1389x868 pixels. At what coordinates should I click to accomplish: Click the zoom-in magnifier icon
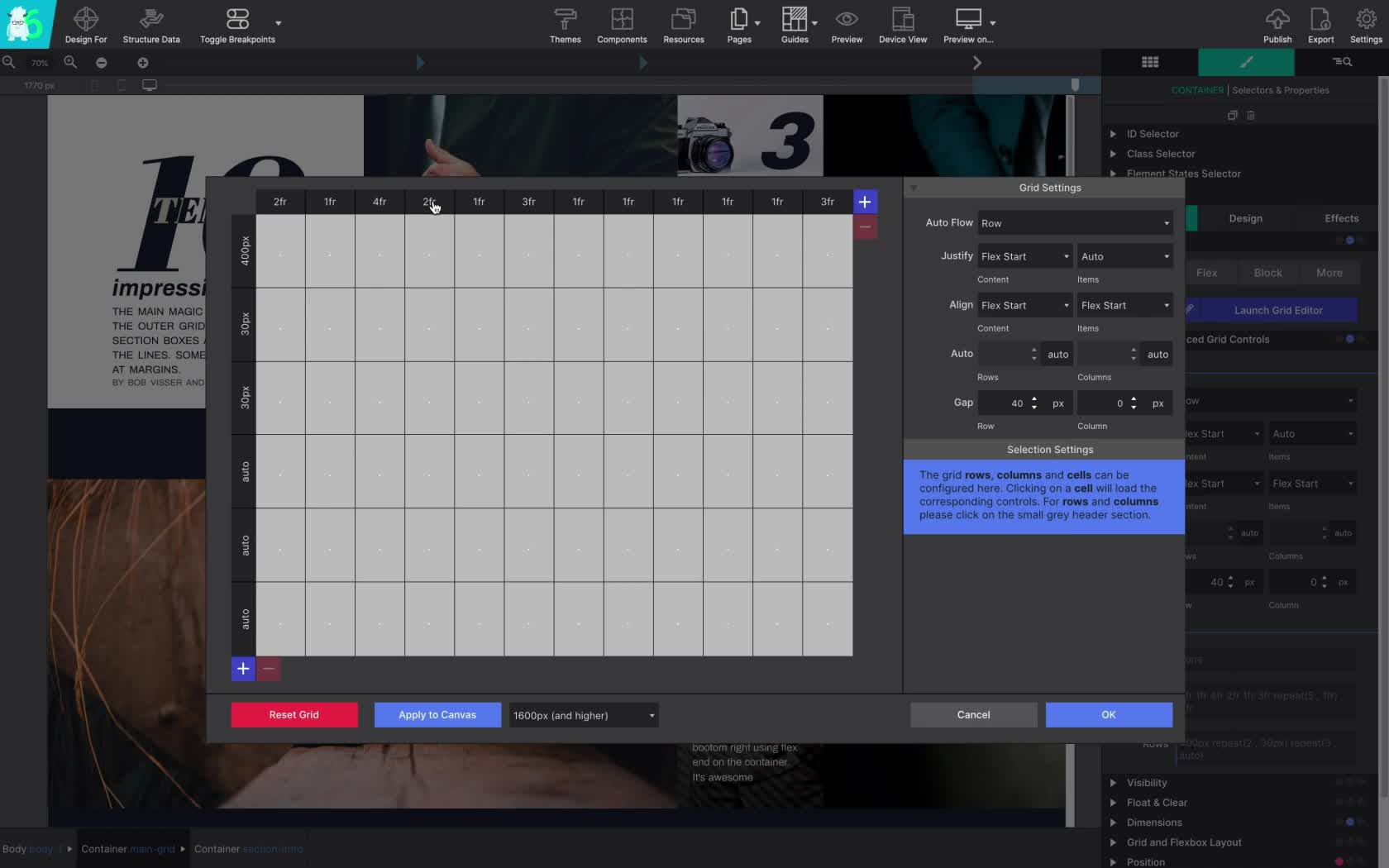click(70, 62)
